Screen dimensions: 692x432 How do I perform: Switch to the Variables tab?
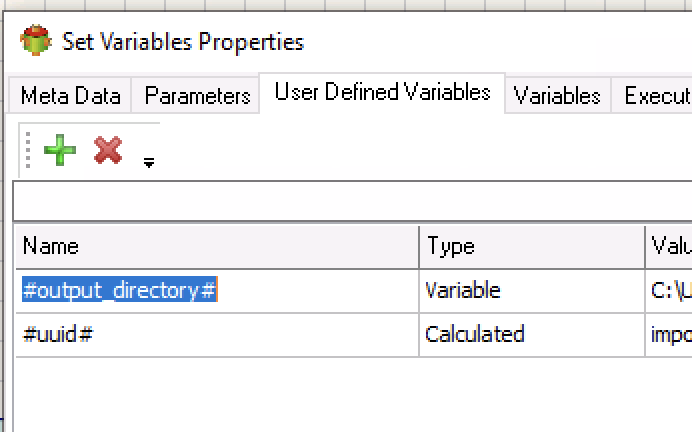pyautogui.click(x=557, y=95)
